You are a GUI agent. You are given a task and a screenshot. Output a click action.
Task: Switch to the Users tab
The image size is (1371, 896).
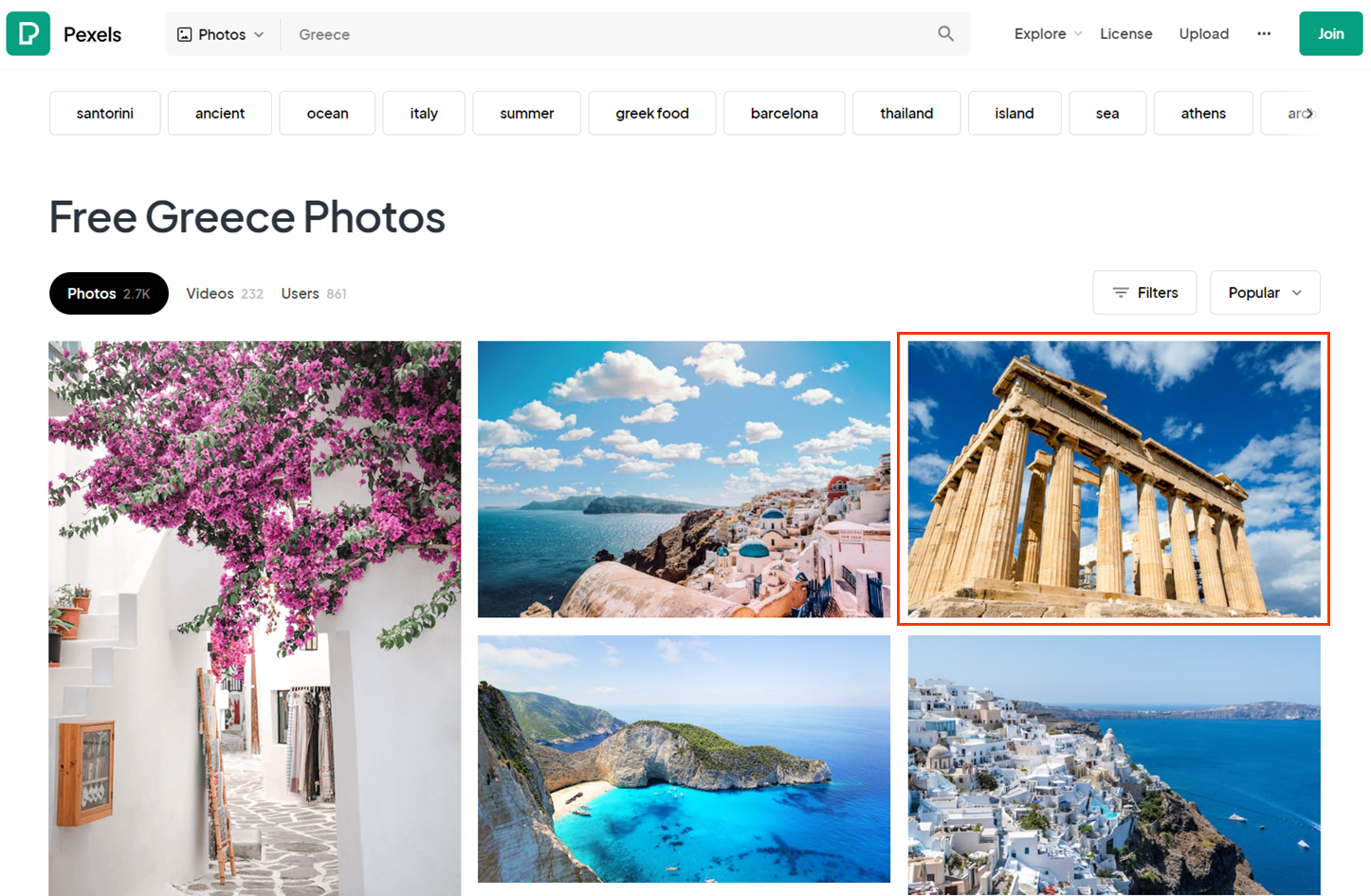[314, 293]
